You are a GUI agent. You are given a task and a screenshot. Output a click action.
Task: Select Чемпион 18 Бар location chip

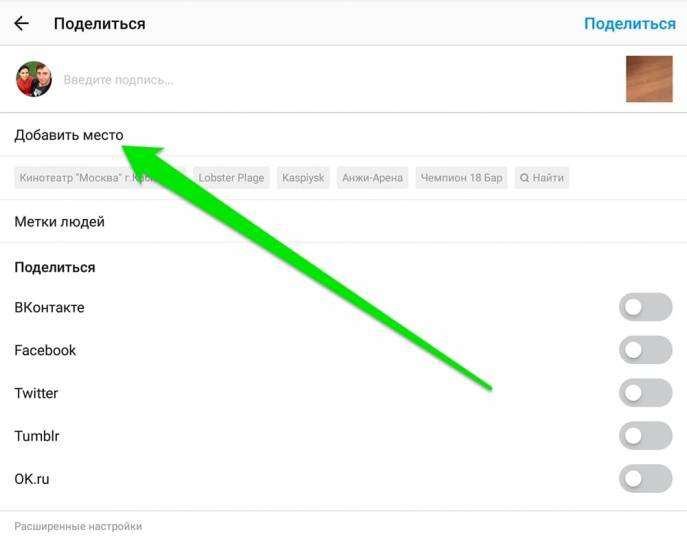point(461,178)
